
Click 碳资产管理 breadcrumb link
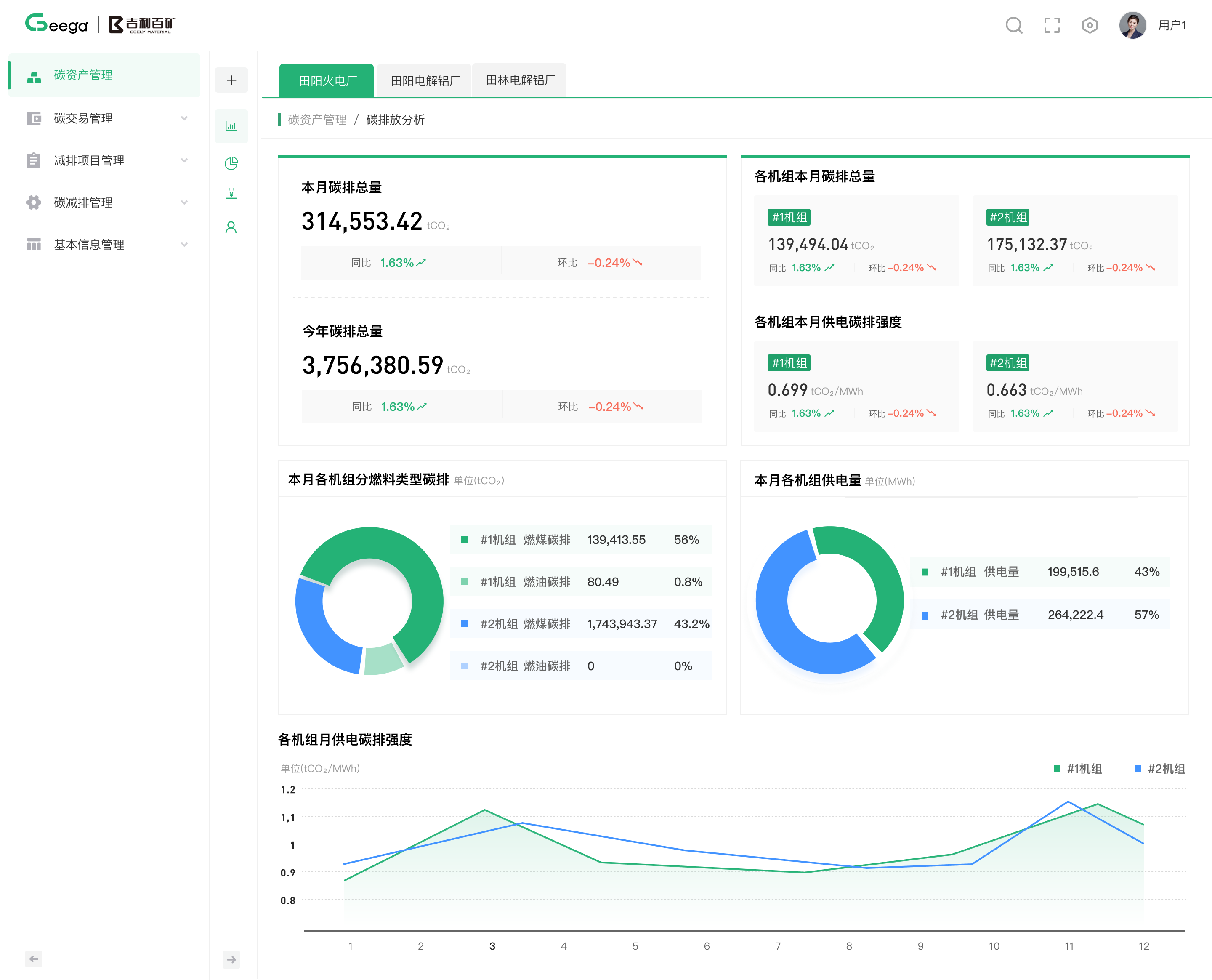(x=317, y=120)
